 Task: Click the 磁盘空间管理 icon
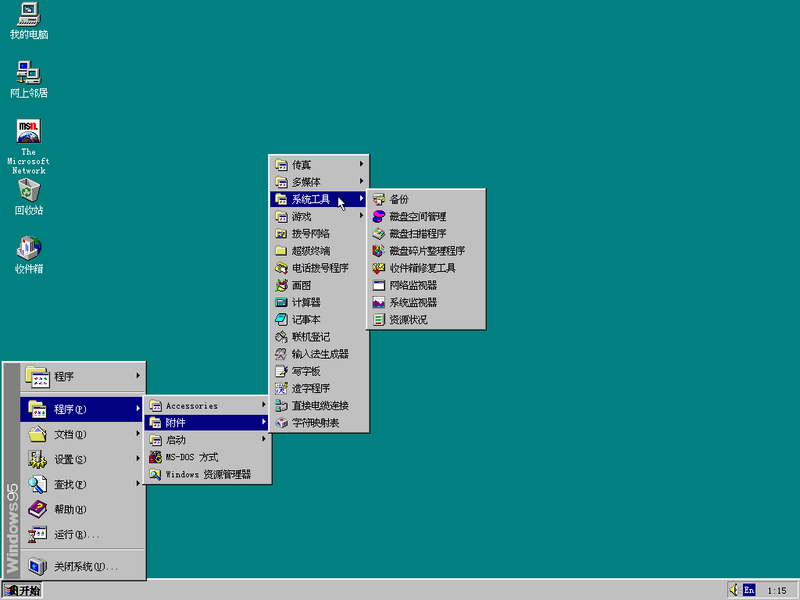[x=379, y=216]
